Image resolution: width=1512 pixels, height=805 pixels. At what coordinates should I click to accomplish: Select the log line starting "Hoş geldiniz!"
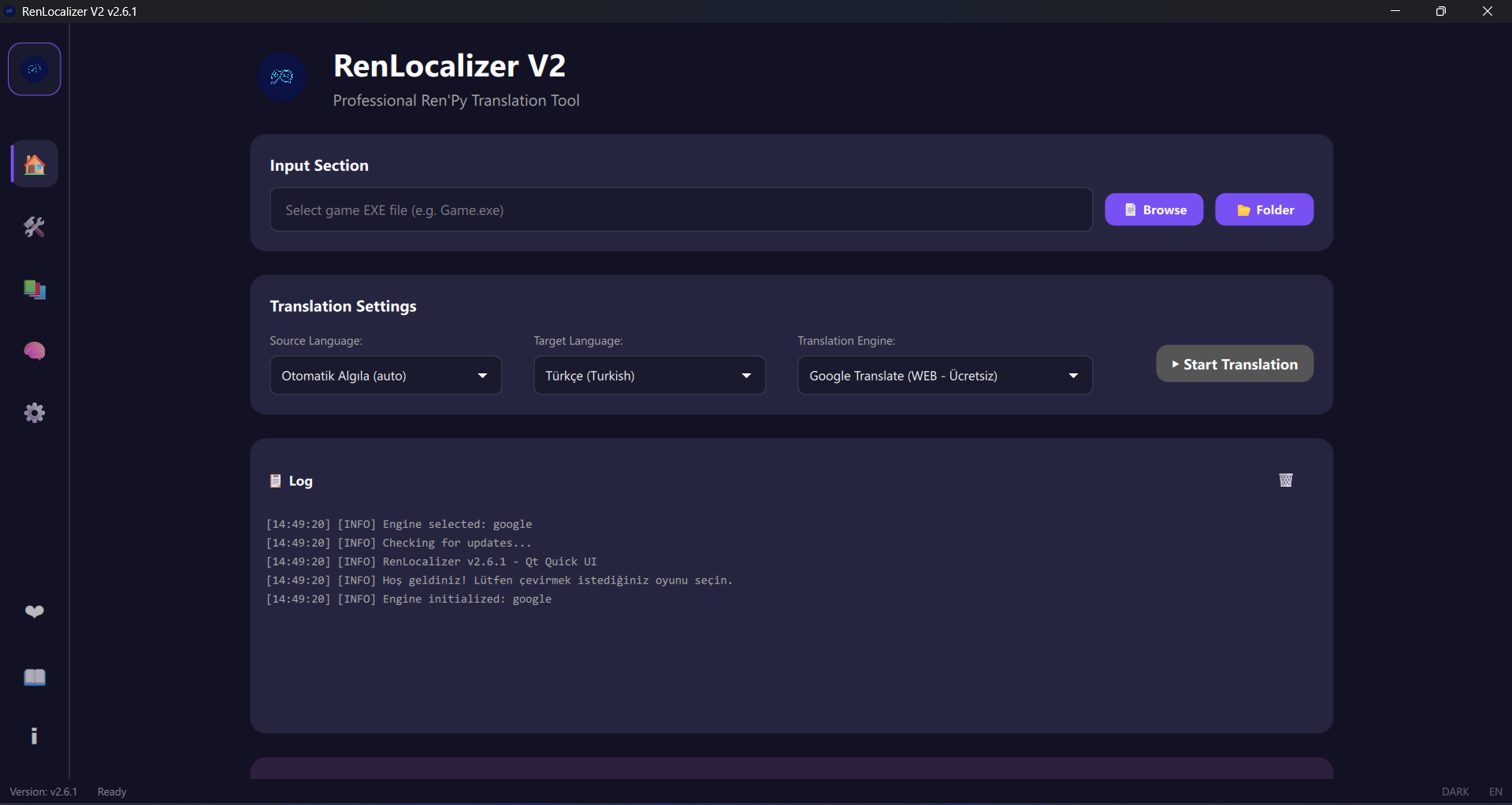click(500, 581)
